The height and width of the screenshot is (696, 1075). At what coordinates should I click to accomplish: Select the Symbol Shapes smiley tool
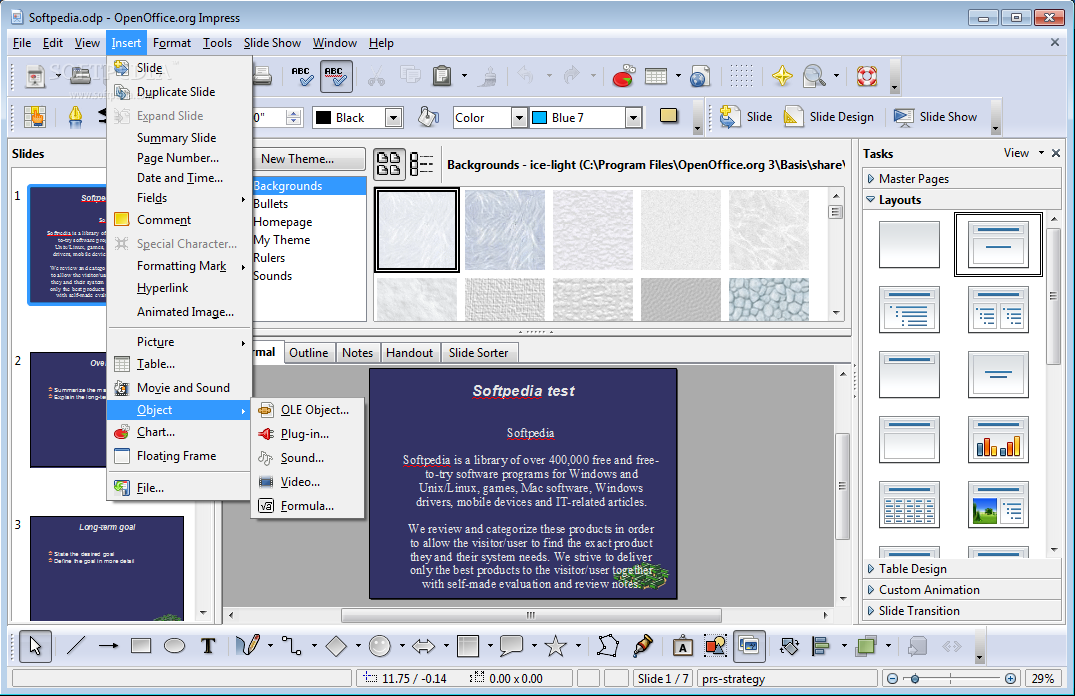(380, 646)
